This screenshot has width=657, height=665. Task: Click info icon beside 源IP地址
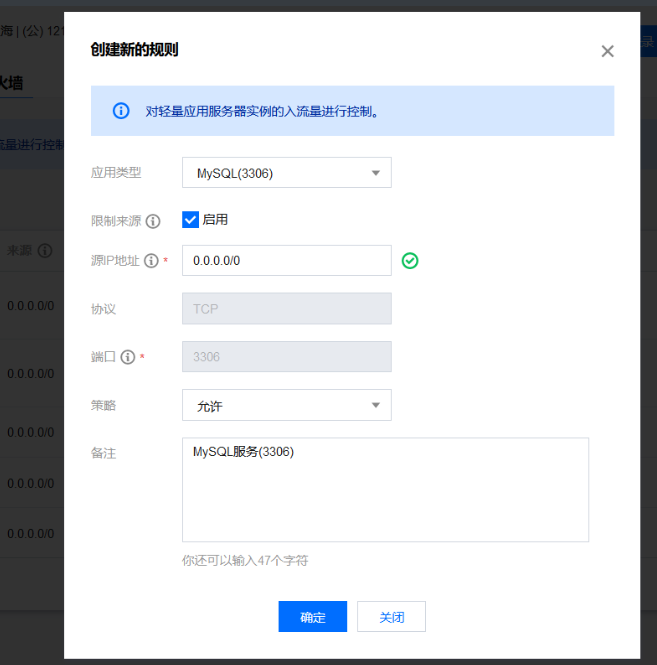[x=151, y=260]
